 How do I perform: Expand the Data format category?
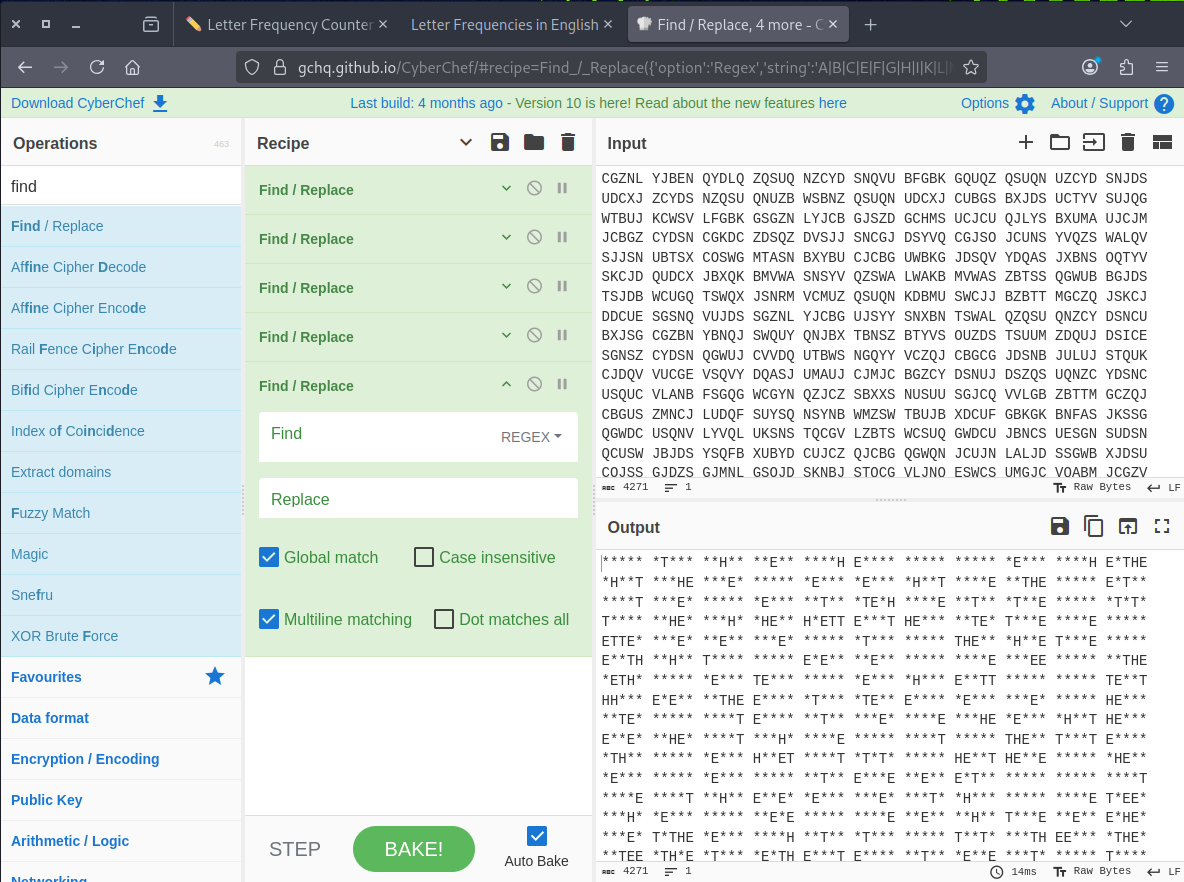(50, 718)
